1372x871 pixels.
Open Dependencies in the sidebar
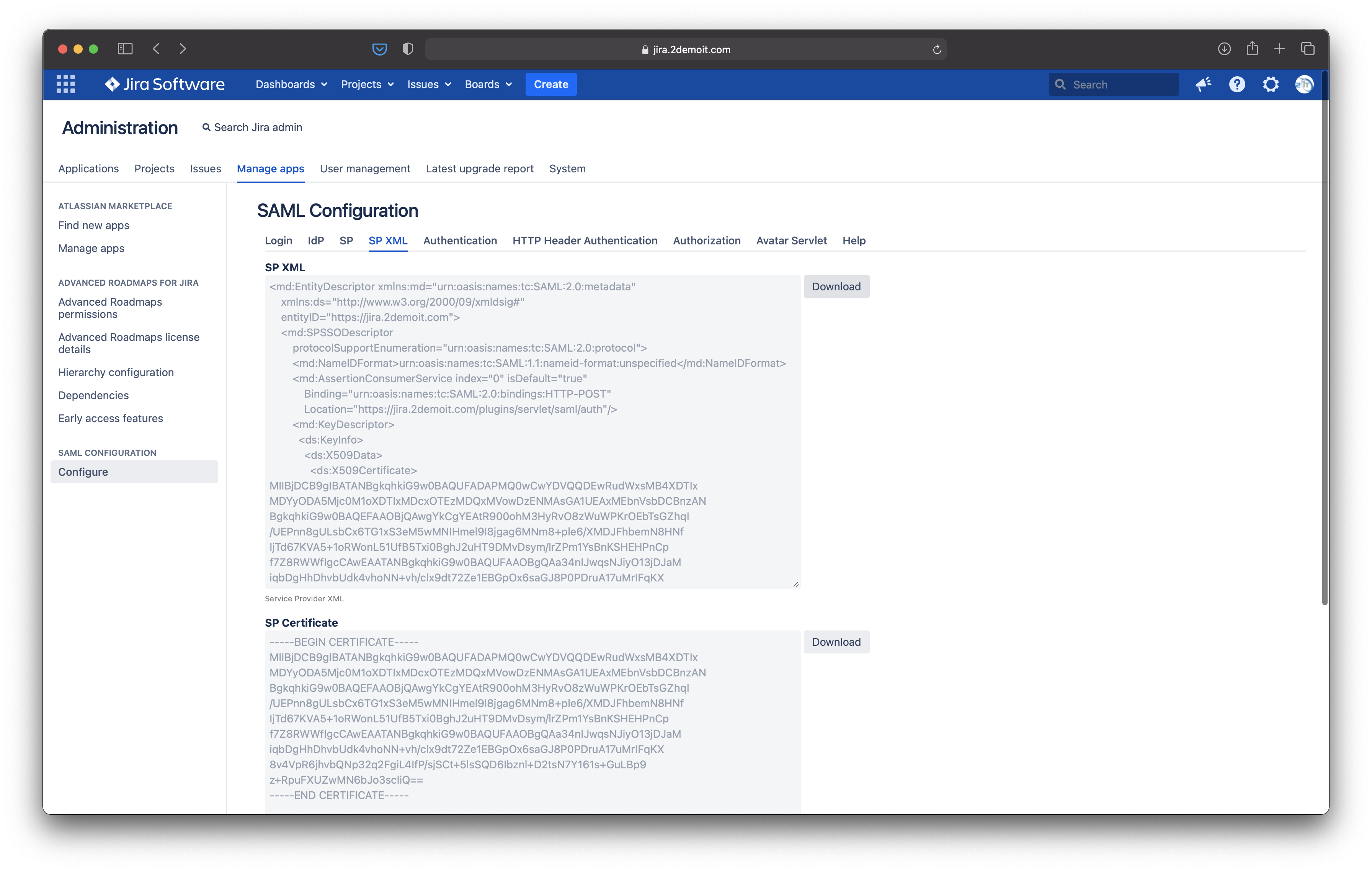tap(93, 395)
